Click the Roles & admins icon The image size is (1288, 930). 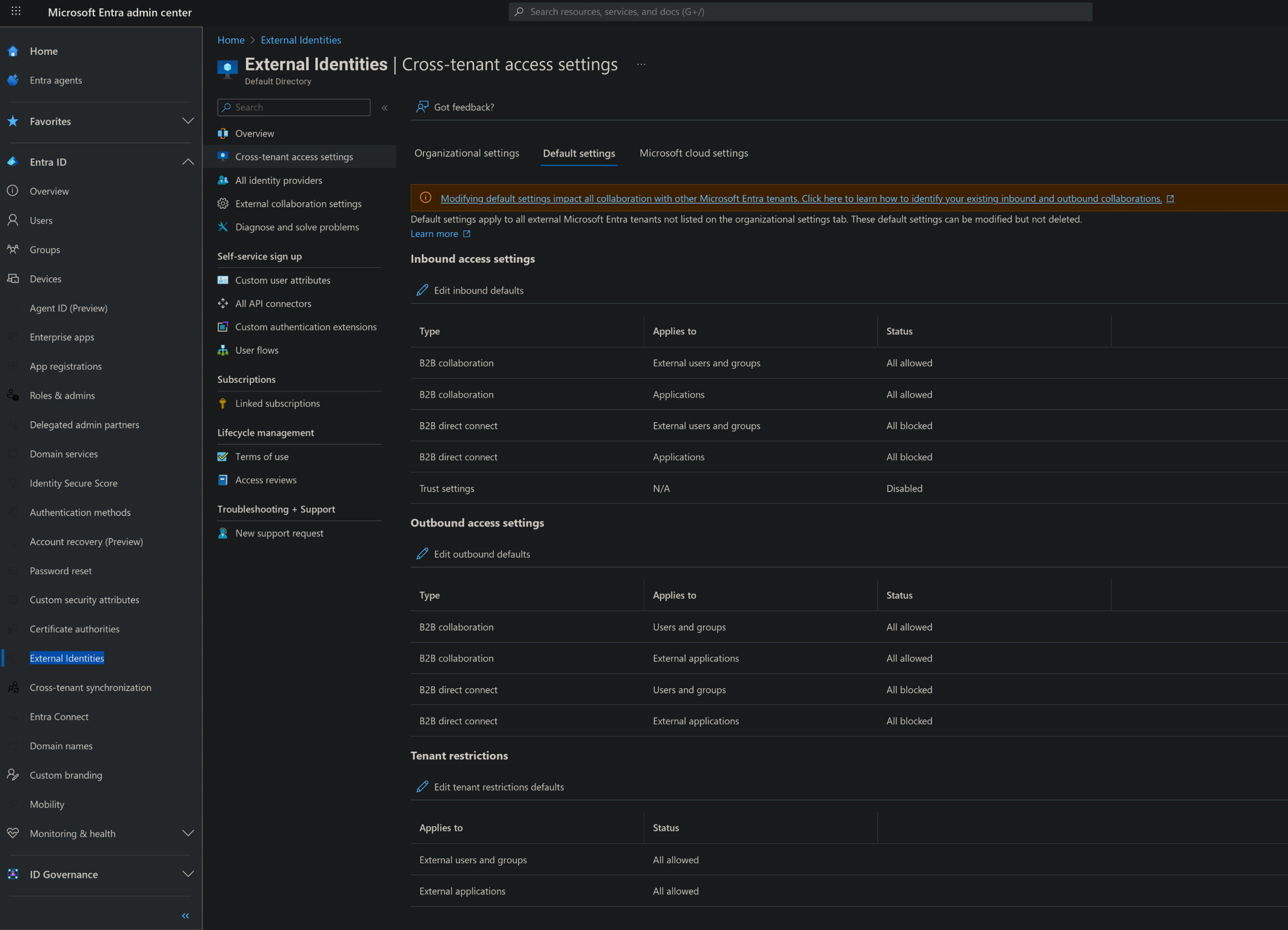coord(13,395)
